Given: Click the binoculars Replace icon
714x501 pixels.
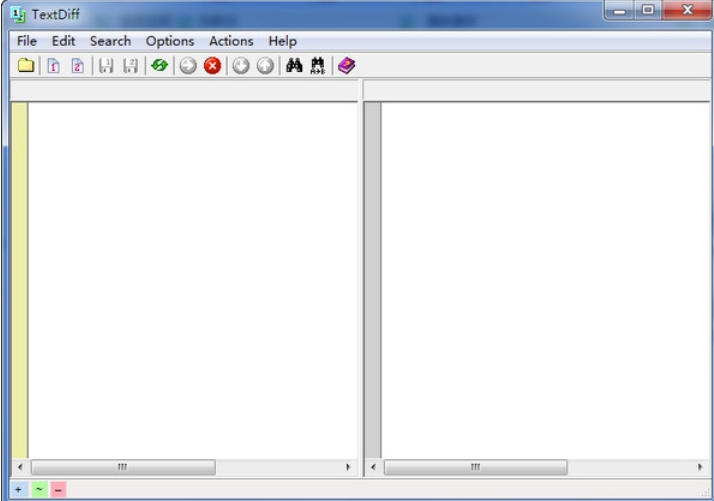Looking at the screenshot, I should point(318,66).
